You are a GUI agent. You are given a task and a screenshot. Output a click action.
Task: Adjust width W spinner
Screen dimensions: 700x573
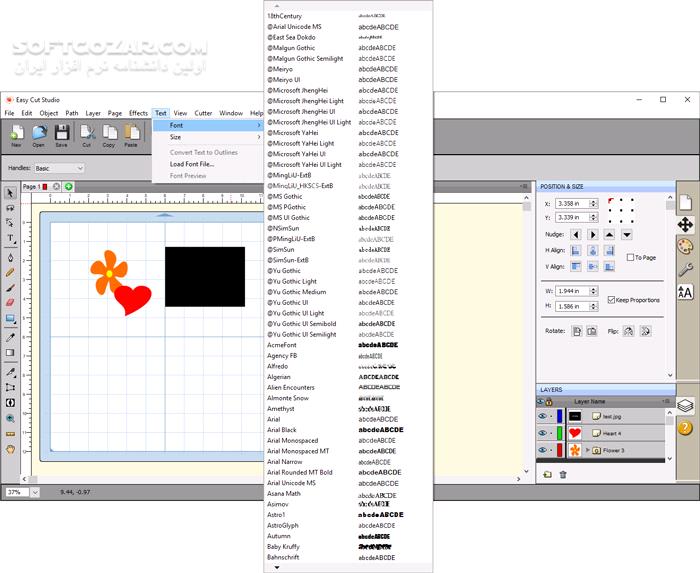point(593,291)
